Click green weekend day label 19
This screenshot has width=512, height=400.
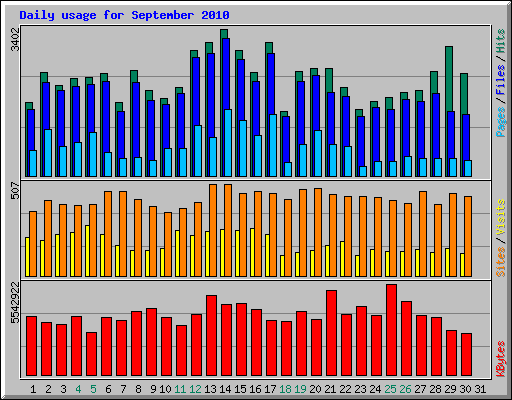point(300,389)
